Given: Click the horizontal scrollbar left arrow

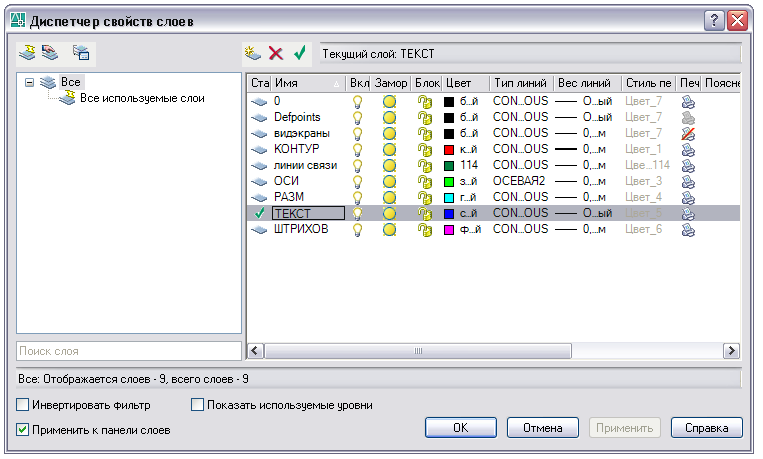Looking at the screenshot, I should pyautogui.click(x=255, y=350).
